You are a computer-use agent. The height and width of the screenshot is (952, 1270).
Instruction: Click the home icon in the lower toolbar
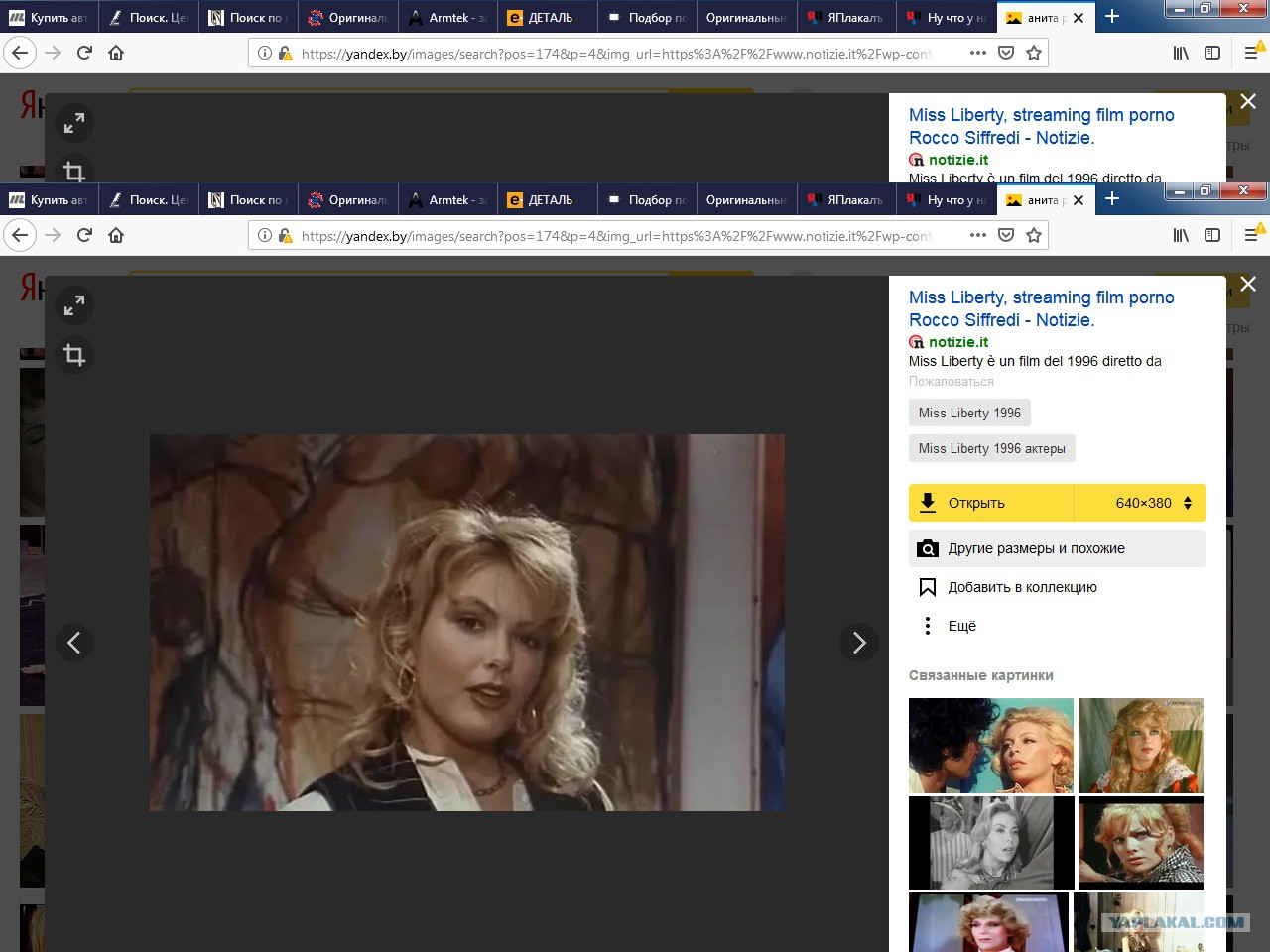click(116, 235)
